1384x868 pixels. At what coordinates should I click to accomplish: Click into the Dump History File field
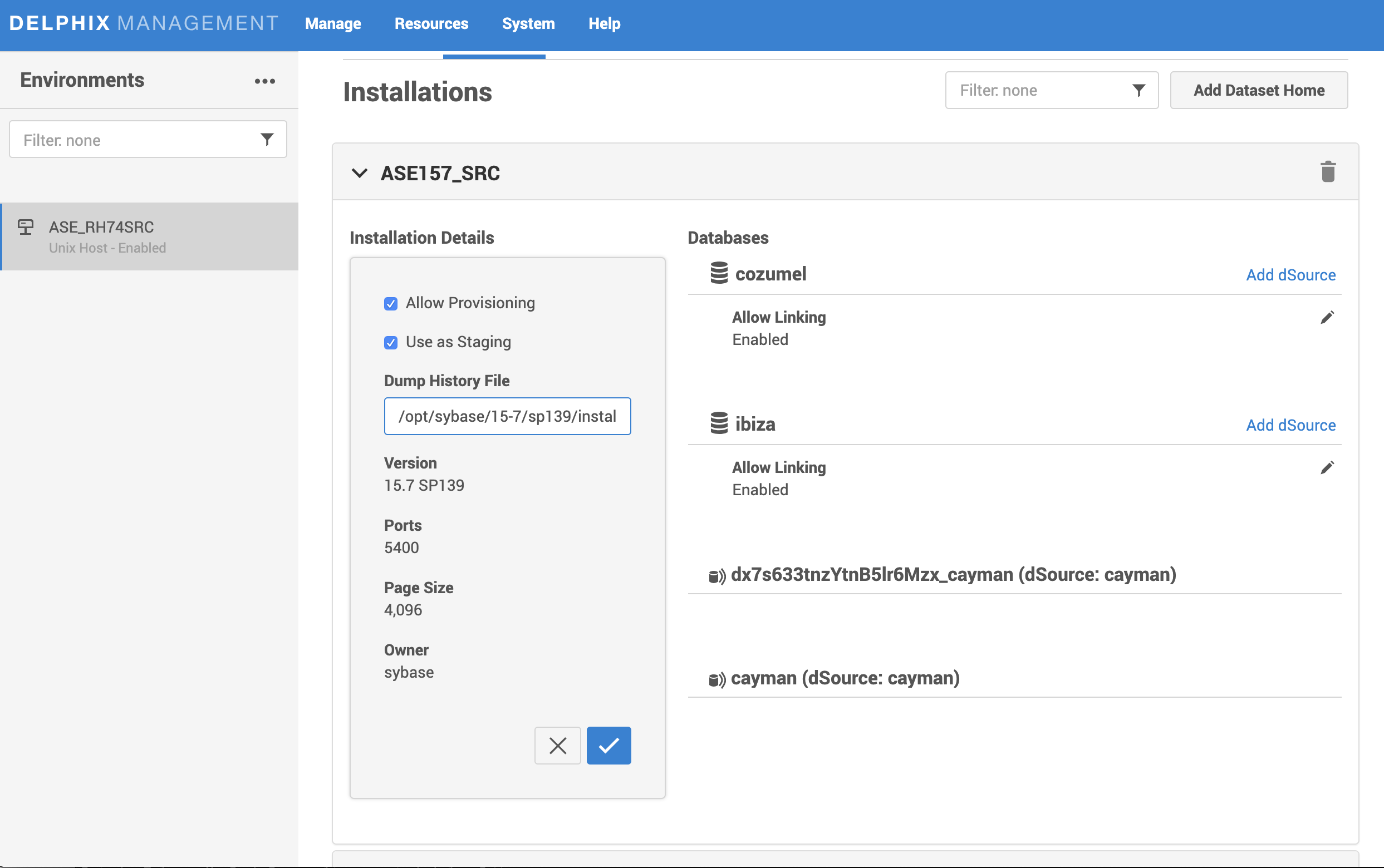[x=507, y=416]
